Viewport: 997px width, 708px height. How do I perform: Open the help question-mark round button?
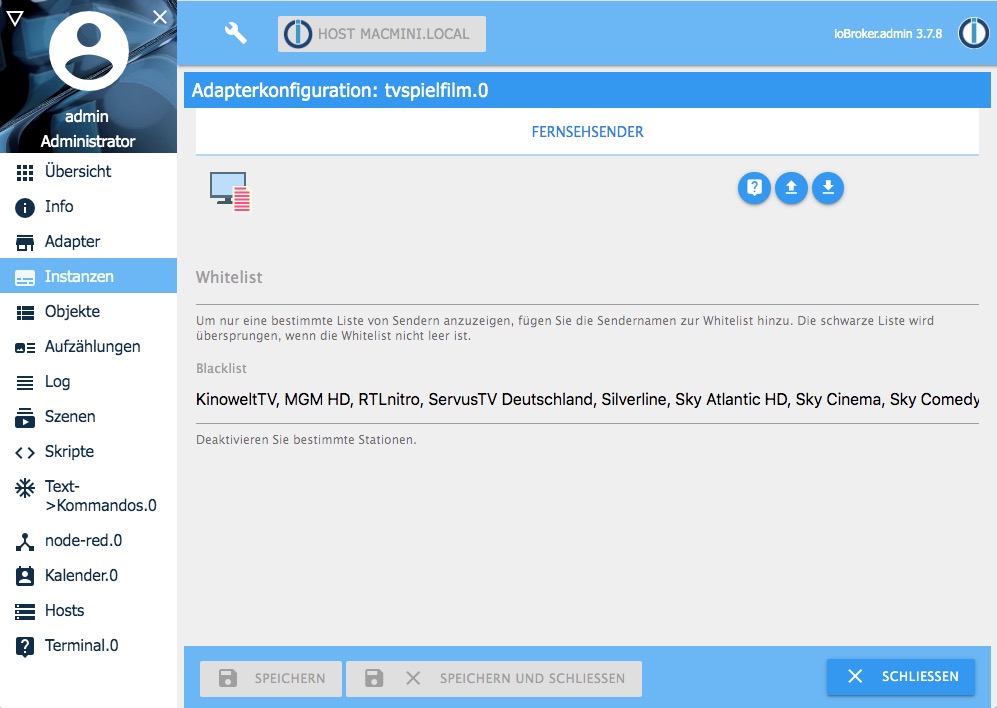pyautogui.click(x=754, y=188)
